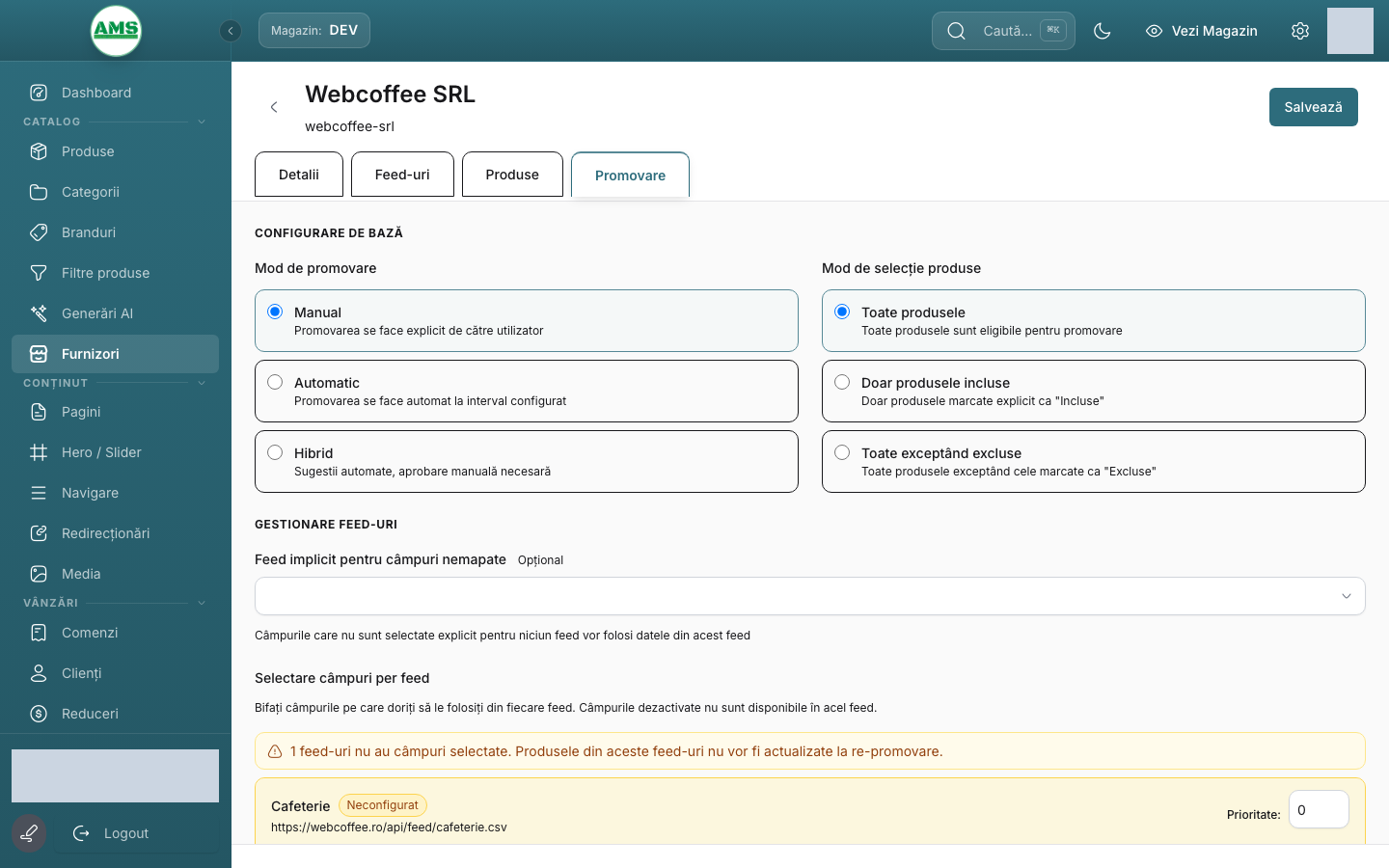Click the Neconfigurat badge on Cafeterie

383,805
